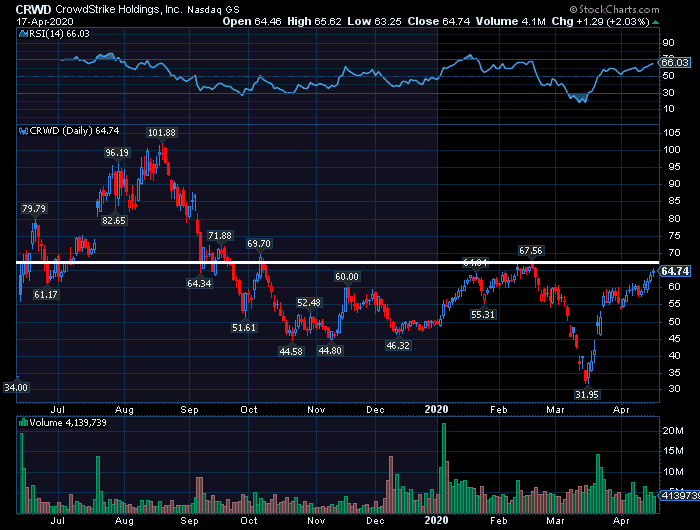The image size is (700, 530).
Task: Click the 44.80 low price label
Action: (x=330, y=351)
